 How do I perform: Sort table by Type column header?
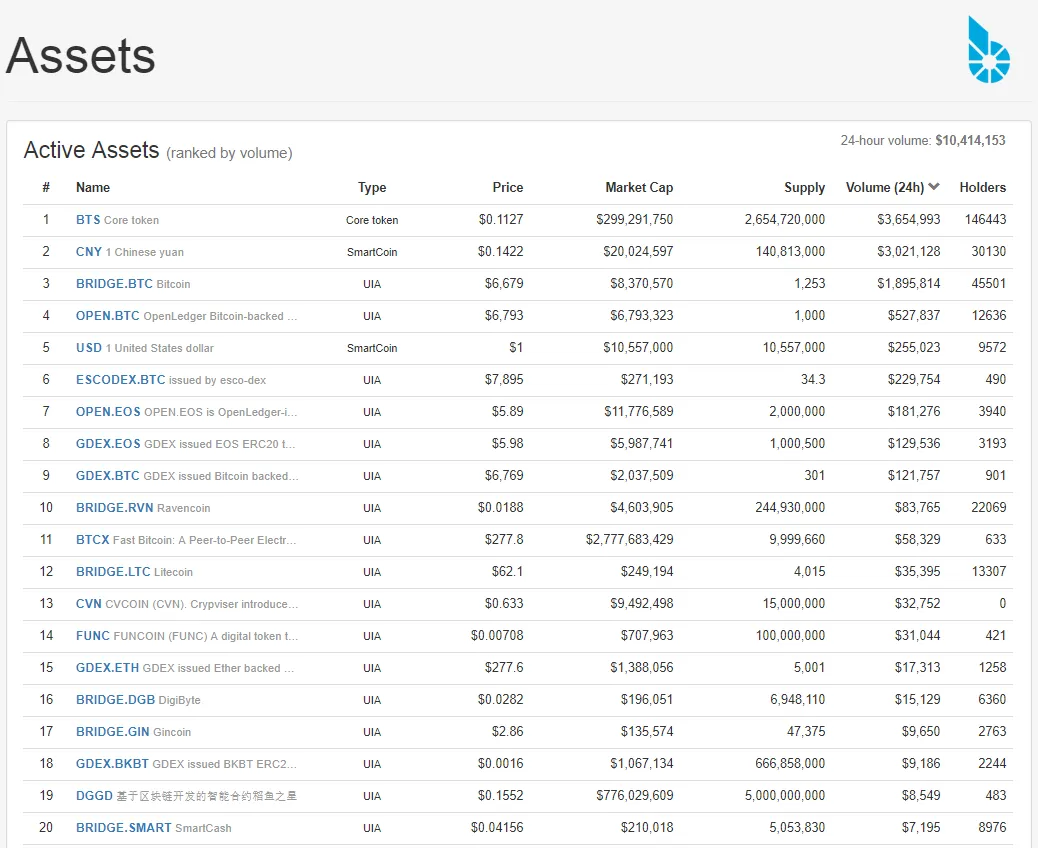pyautogui.click(x=372, y=187)
